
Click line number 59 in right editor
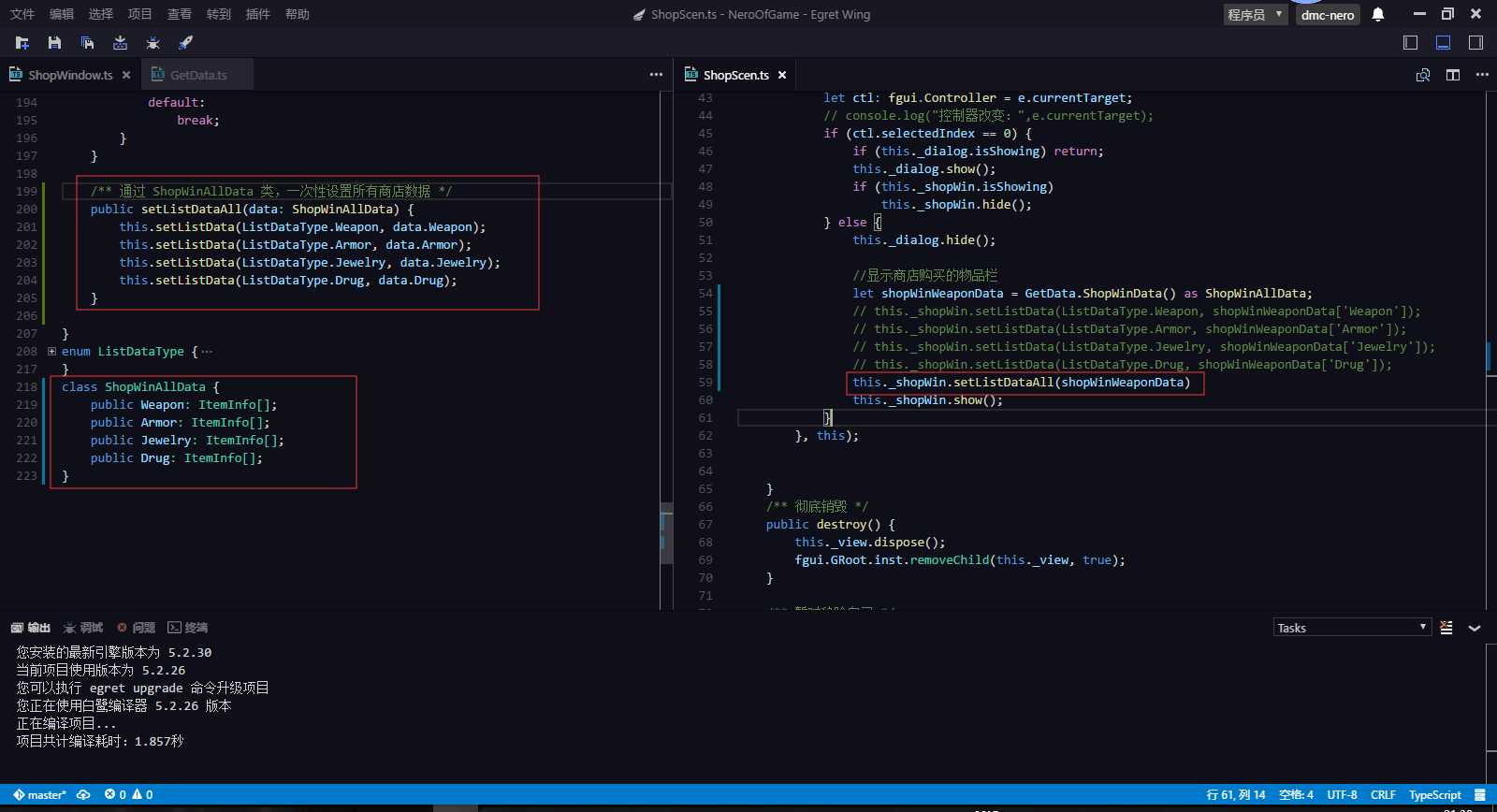tap(705, 383)
